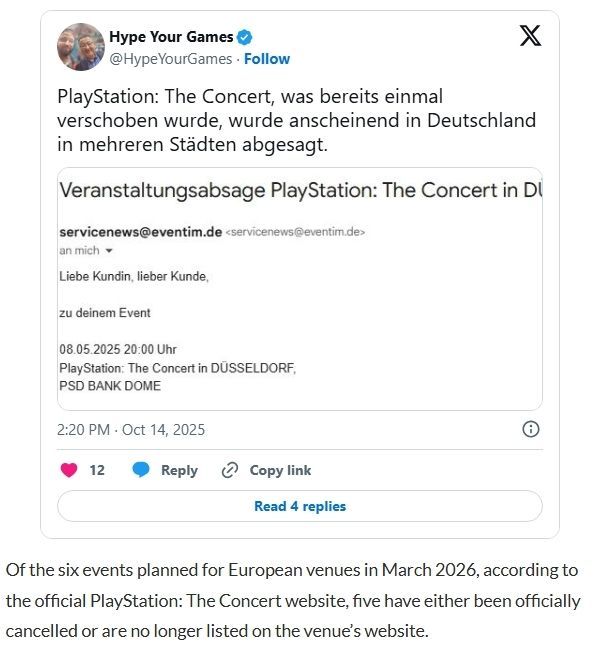Screen dimensions: 601x649
Task: Like the tweet with the heart icon
Action: pos(69,470)
